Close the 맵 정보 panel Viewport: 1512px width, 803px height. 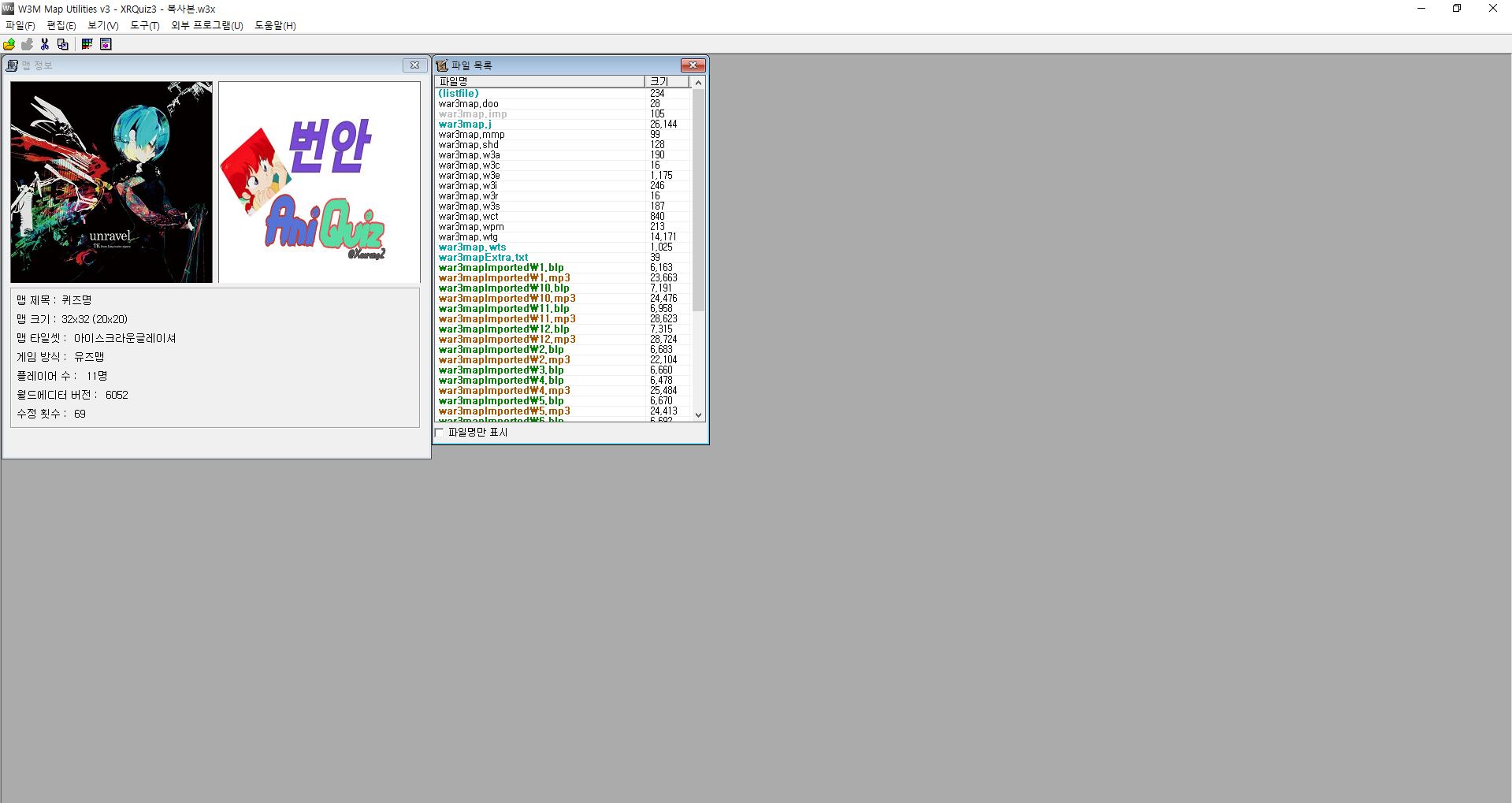(x=414, y=65)
